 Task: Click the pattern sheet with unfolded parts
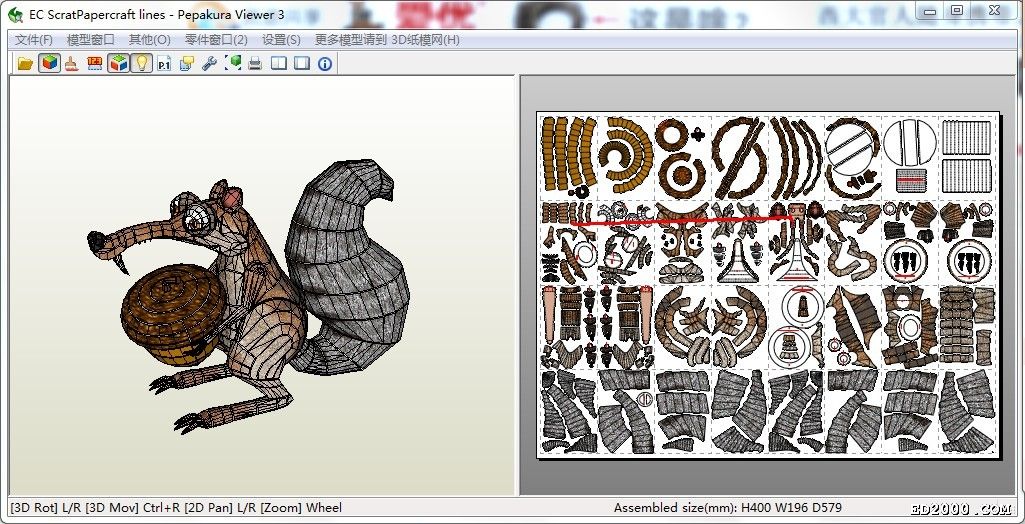click(768, 284)
